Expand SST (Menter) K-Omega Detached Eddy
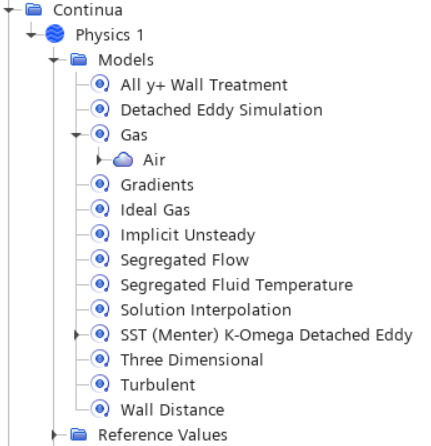 tap(76, 335)
